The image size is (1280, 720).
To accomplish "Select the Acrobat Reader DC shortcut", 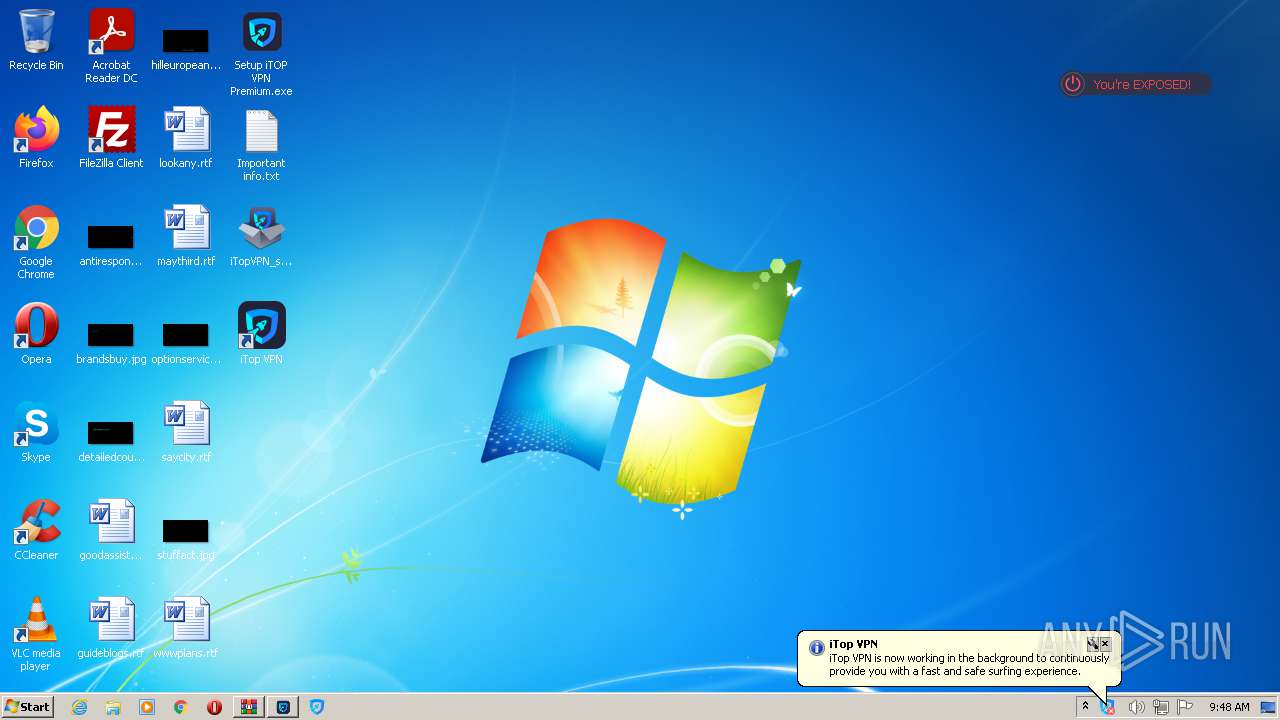I will (x=111, y=46).
